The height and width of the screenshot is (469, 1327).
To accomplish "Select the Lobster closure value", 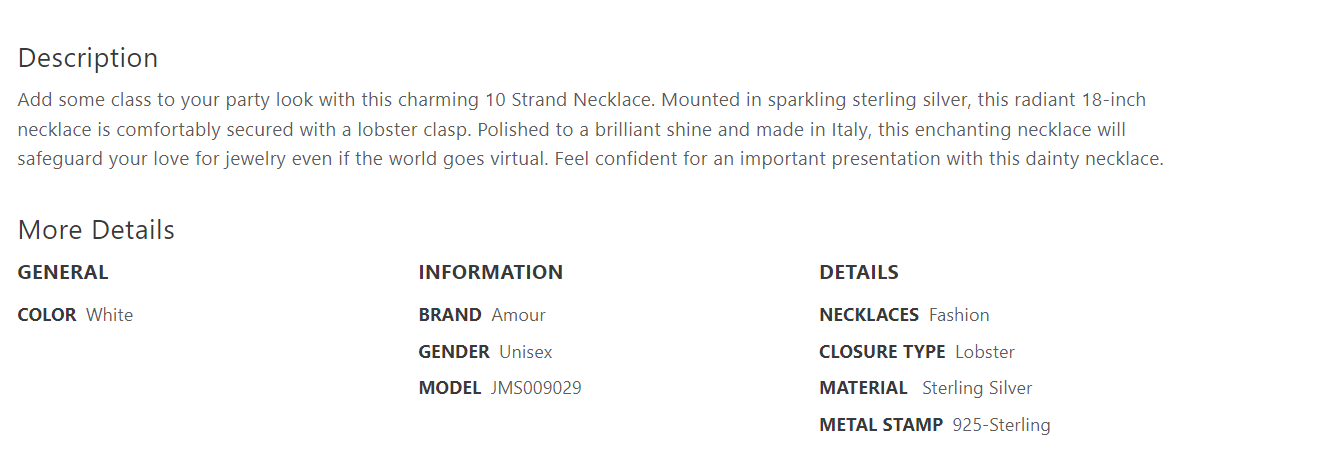I will click(x=984, y=352).
